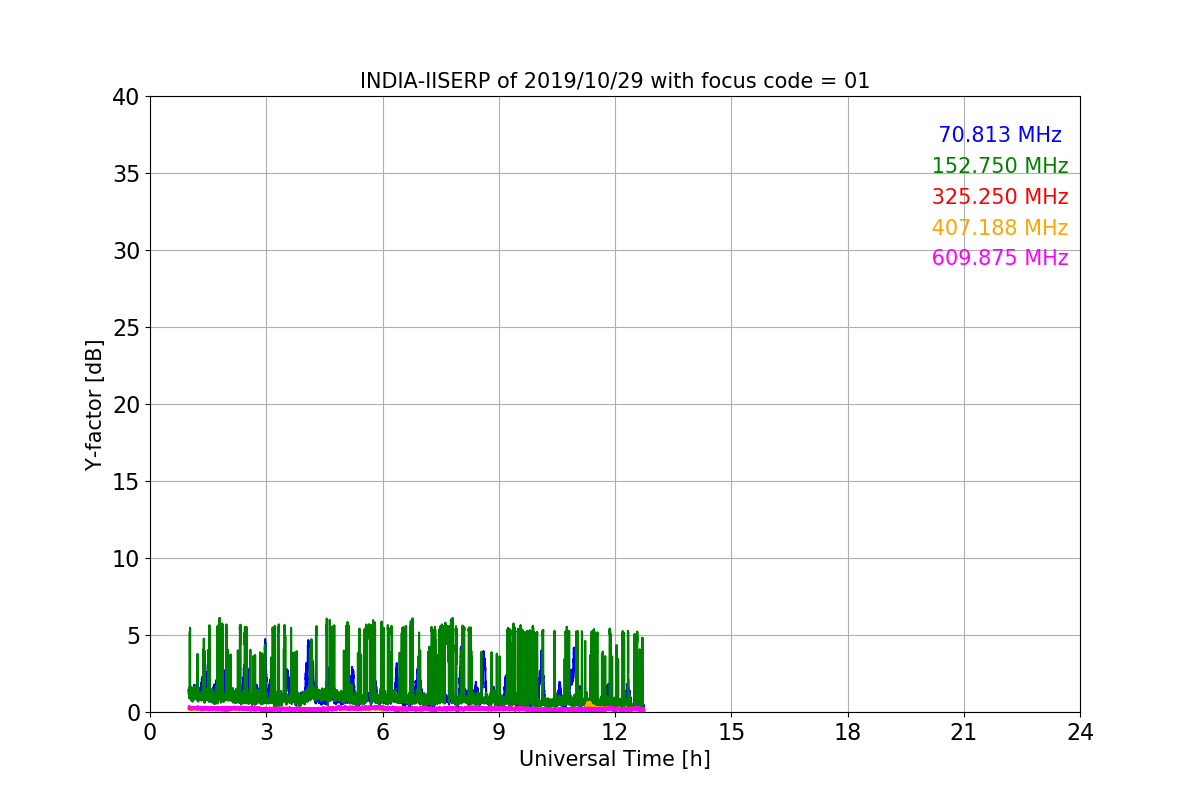Select the 407.188 MHz legend label
Viewport: 1200px width, 800px height.
point(1000,228)
